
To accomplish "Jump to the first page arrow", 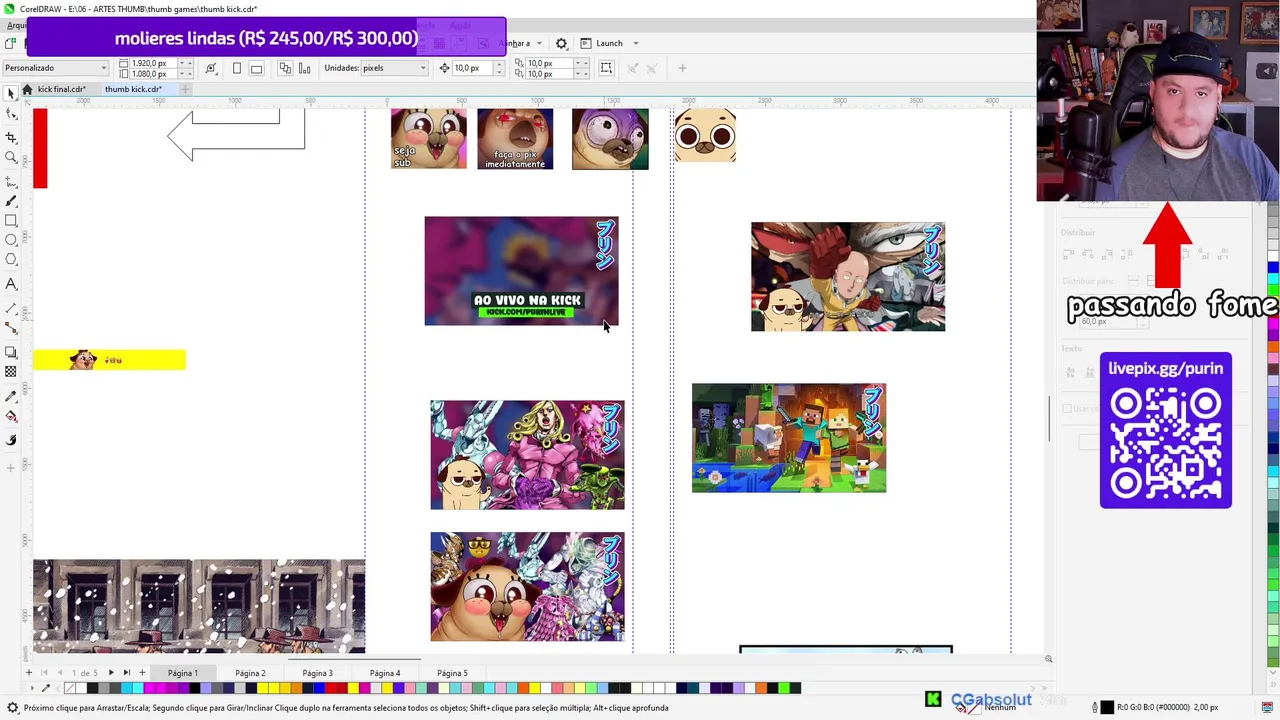I will pyautogui.click(x=44, y=673).
